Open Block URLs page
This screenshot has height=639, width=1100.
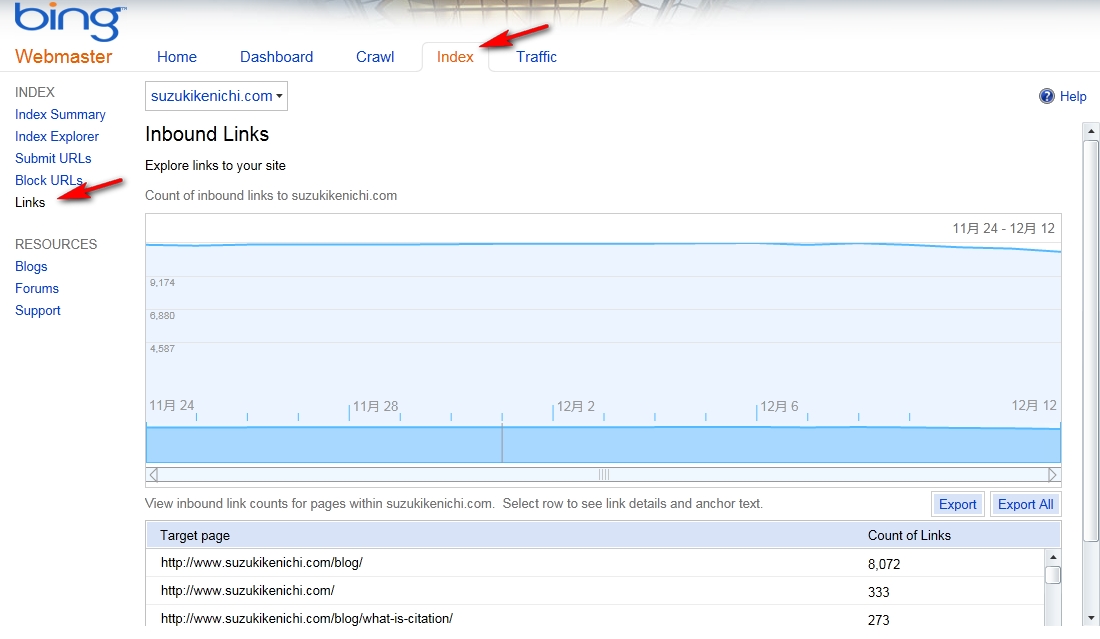coord(48,180)
